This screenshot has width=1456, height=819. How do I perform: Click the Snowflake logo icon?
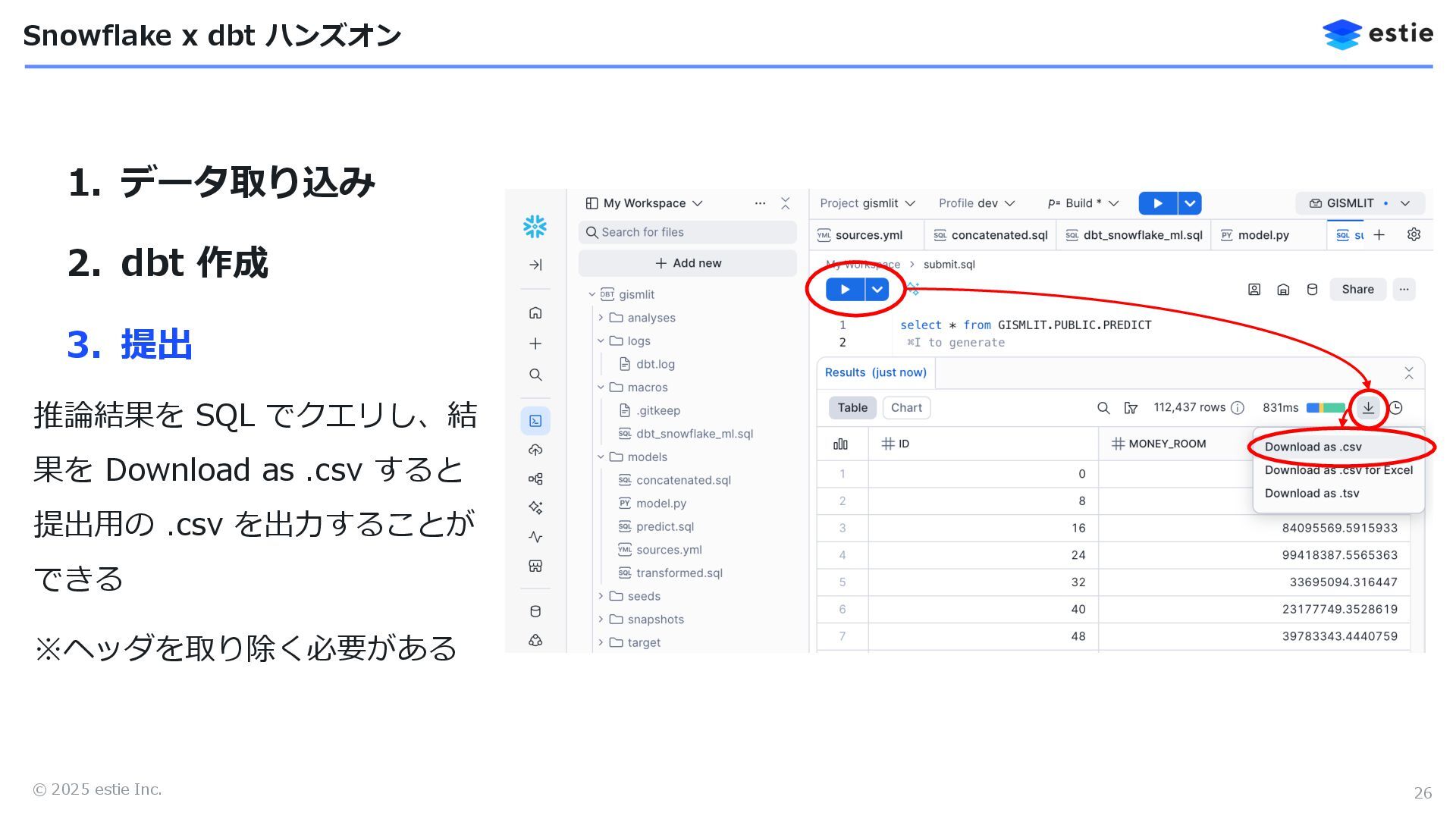click(535, 226)
